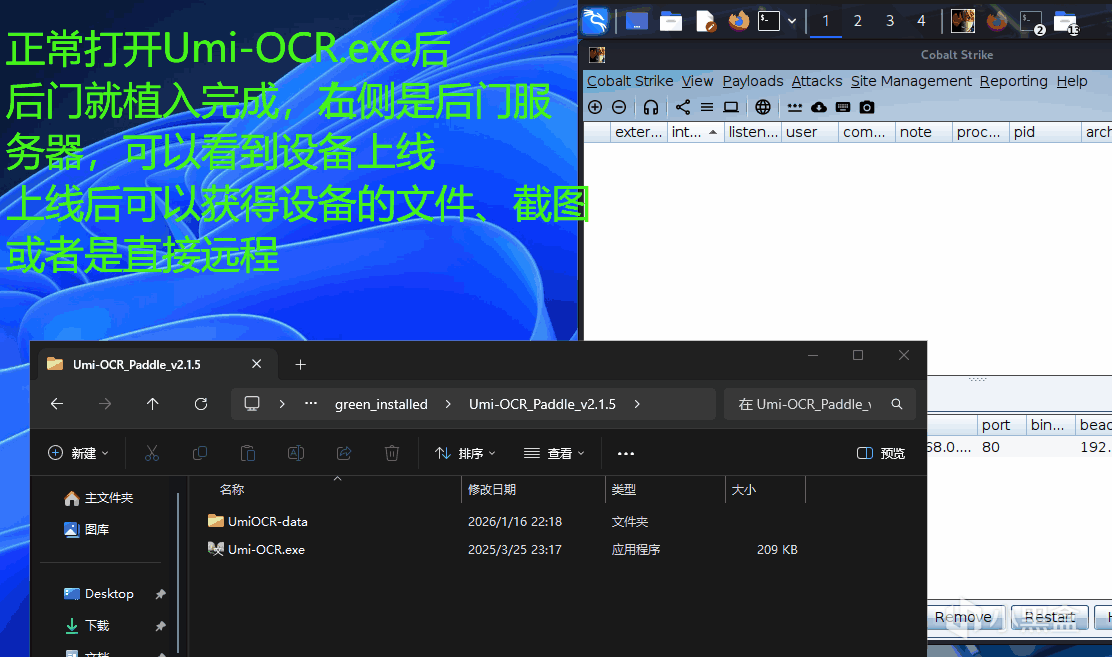Click user column header in beacon table
The width and height of the screenshot is (1112, 657).
809,132
